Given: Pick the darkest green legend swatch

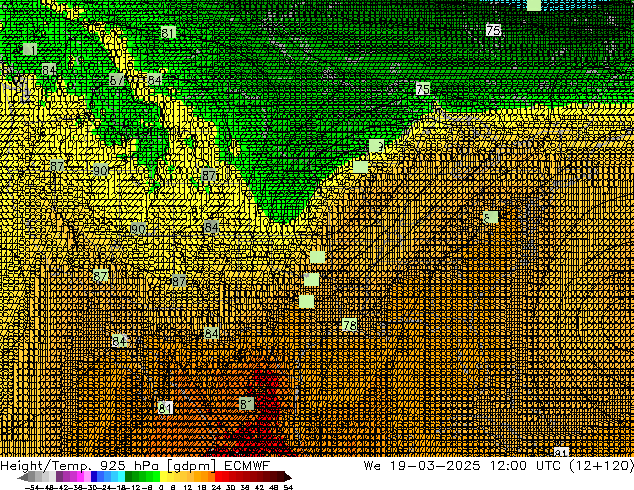Looking at the screenshot, I should 128,477.
